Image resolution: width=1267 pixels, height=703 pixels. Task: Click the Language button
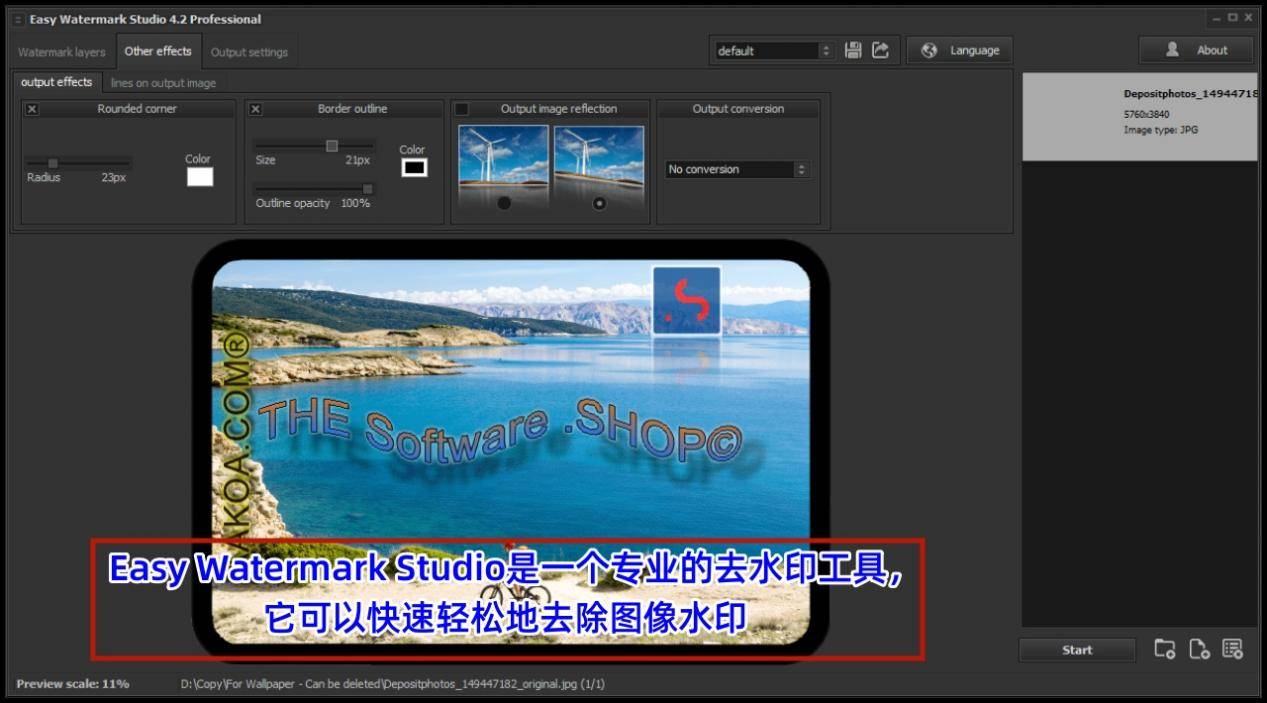(x=960, y=50)
